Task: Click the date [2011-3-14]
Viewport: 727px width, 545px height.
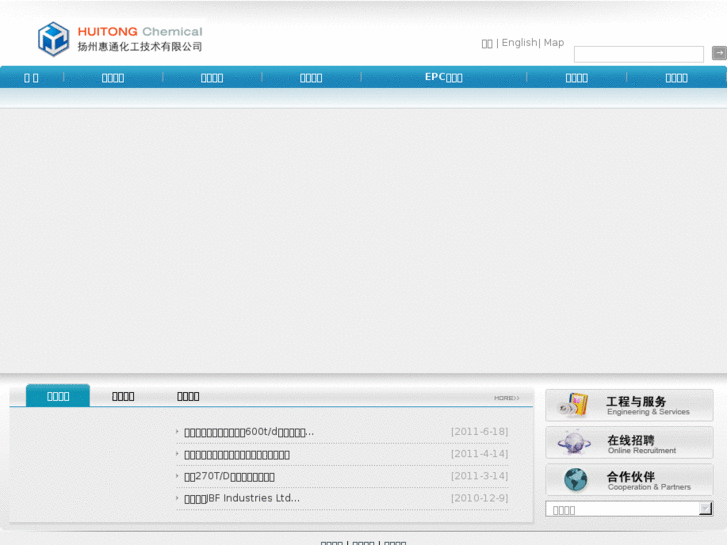Action: [x=479, y=476]
